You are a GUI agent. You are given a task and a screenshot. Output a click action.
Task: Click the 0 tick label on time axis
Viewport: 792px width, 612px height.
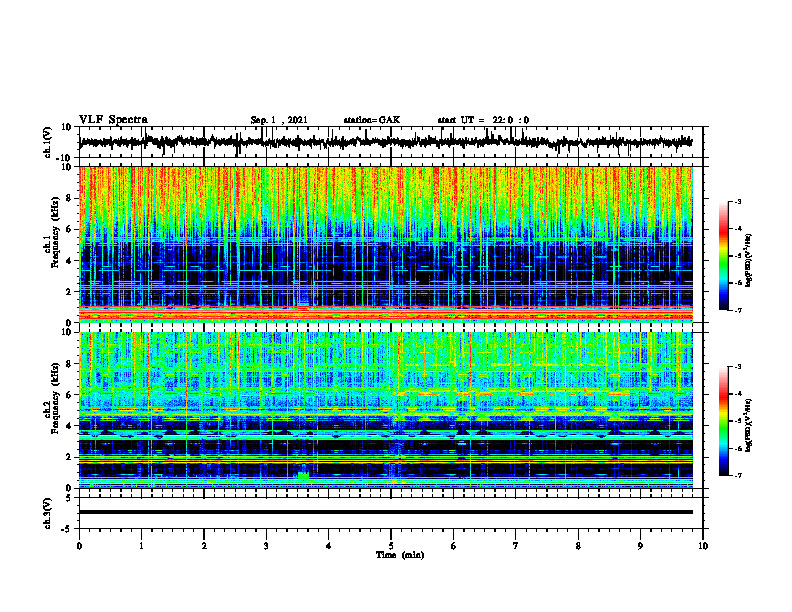click(x=79, y=546)
